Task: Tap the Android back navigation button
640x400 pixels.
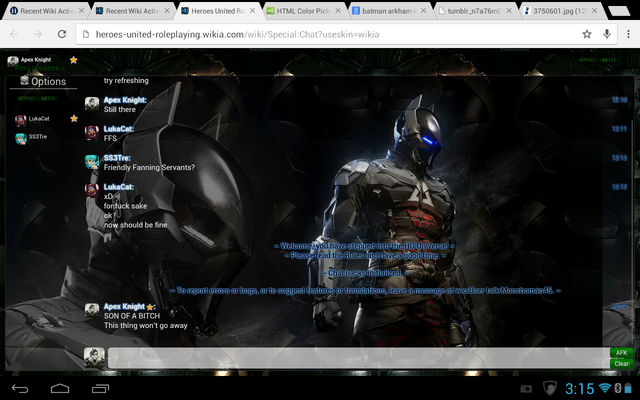Action: coord(20,388)
